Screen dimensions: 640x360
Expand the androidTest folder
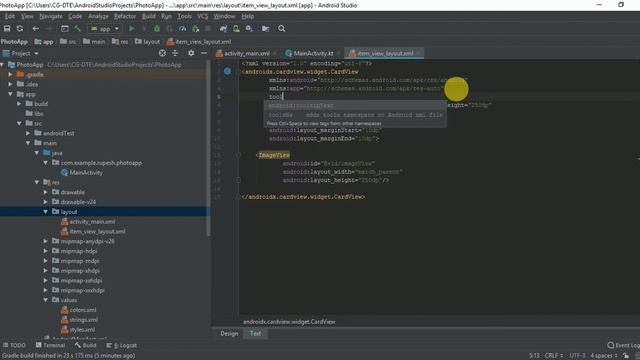click(28, 133)
